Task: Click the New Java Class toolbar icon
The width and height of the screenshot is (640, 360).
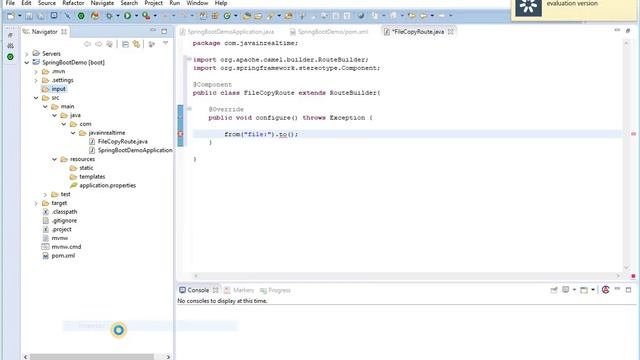Action: pos(227,16)
